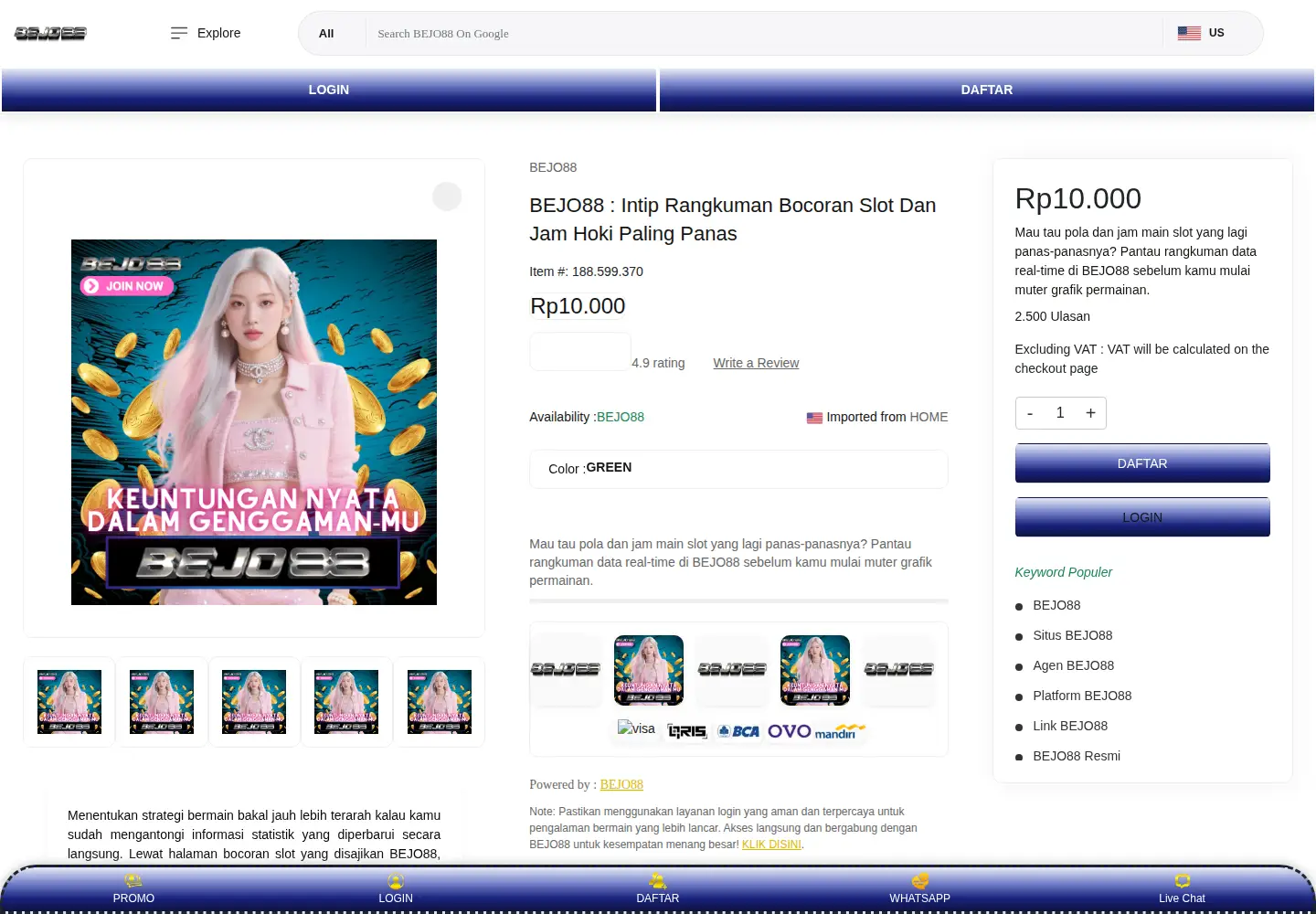1316x914 pixels.
Task: Click the OVO payment logo
Action: pos(790,731)
